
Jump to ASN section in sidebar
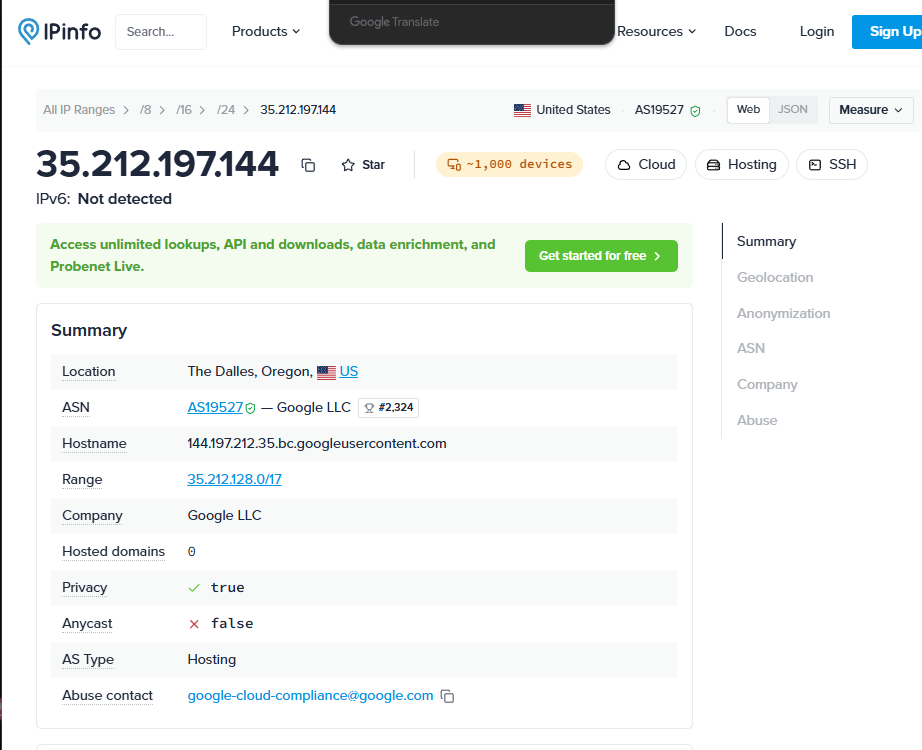[x=751, y=349]
